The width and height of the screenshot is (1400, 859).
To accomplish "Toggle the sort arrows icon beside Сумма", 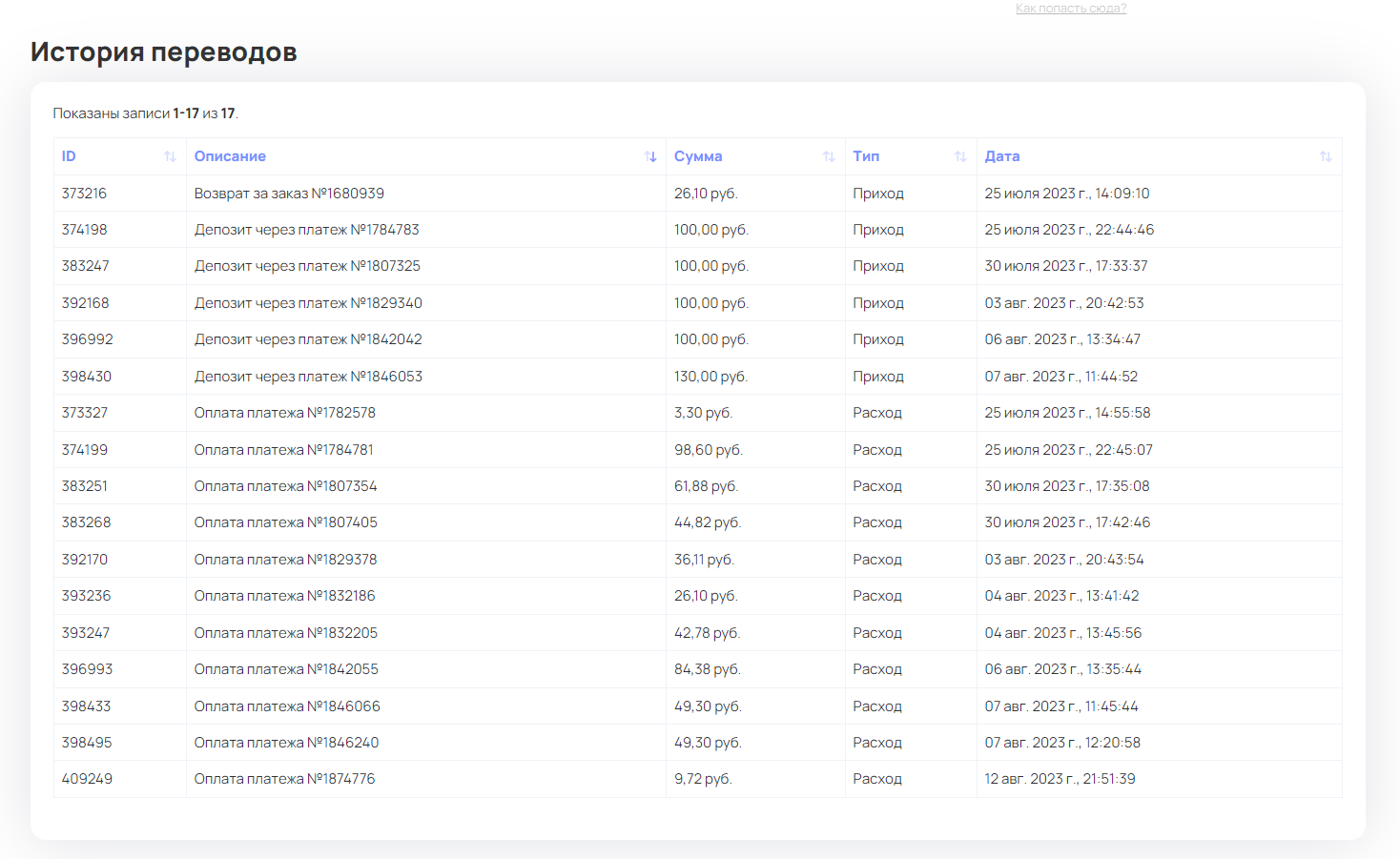I will (829, 156).
